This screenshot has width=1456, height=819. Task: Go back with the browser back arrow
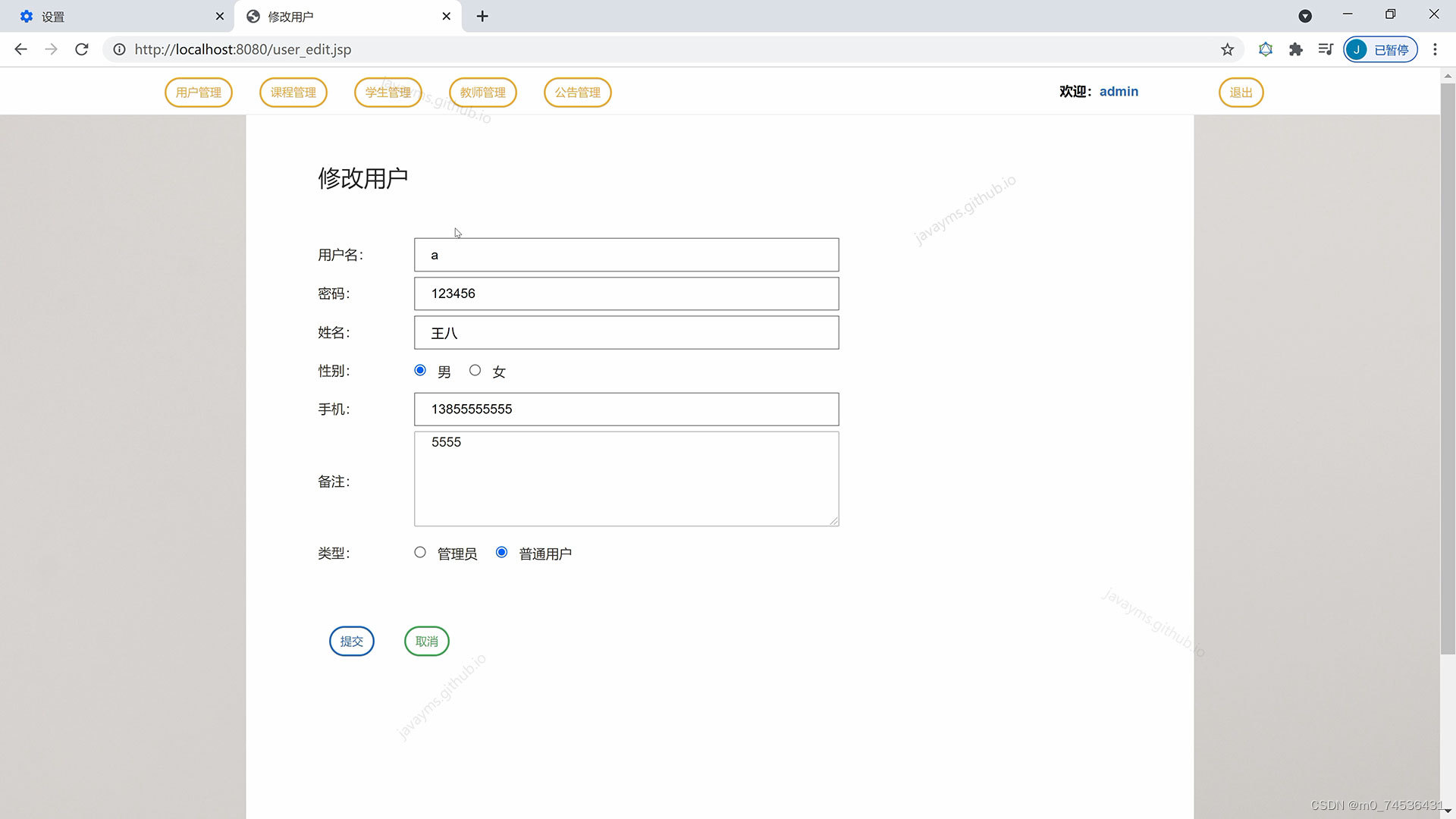click(x=20, y=49)
